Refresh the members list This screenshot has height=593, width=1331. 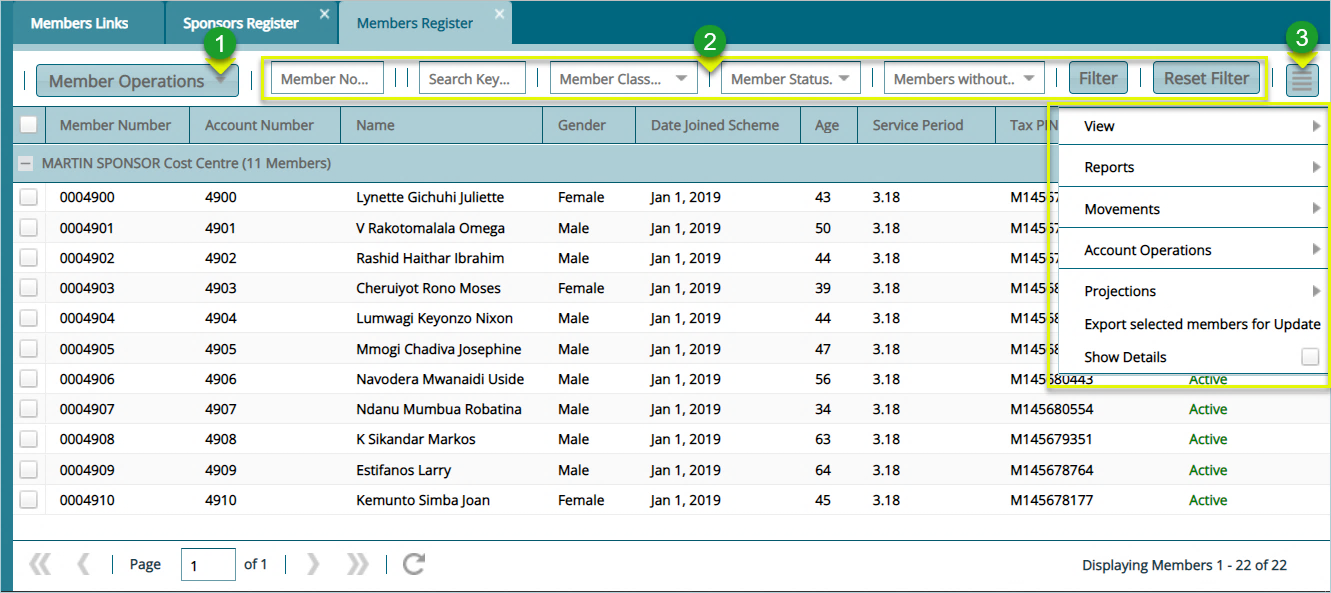411,563
